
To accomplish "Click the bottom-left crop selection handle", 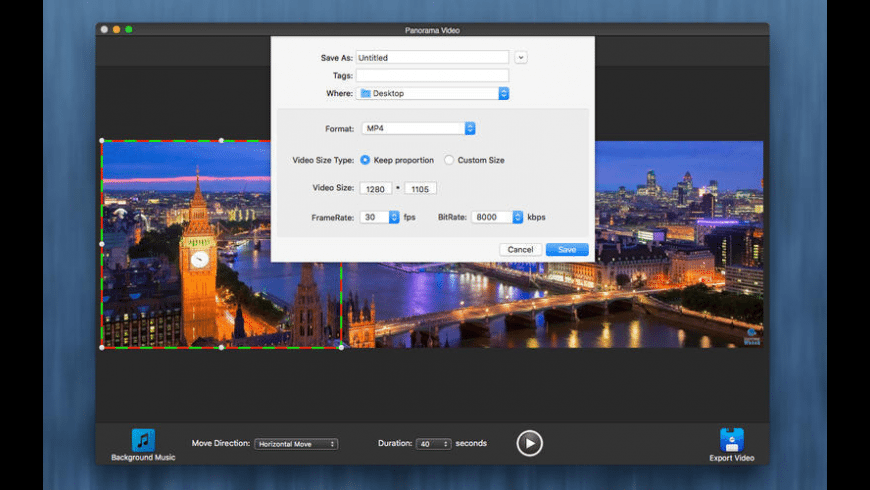I will click(x=102, y=347).
